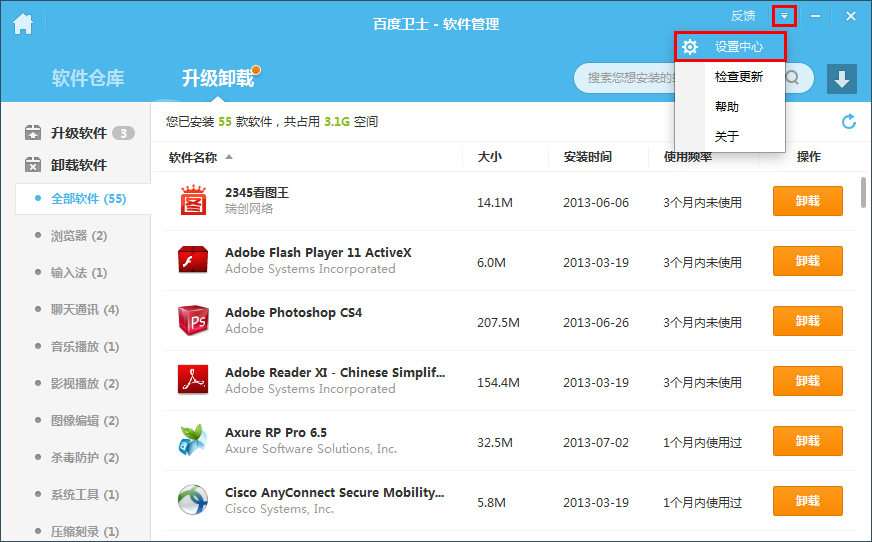872x542 pixels.
Task: Click the 升级软件 calendar-arrow icon
Action: (x=33, y=133)
